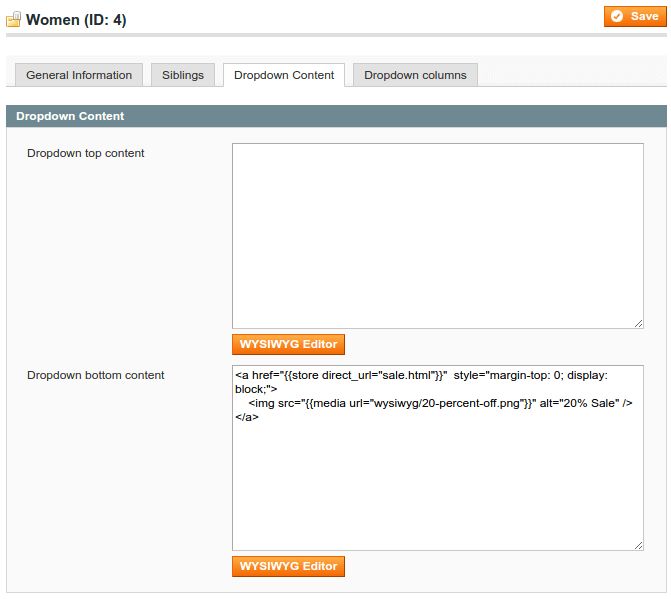Click resize handle of top content textarea
The image size is (671, 599).
pos(638,324)
